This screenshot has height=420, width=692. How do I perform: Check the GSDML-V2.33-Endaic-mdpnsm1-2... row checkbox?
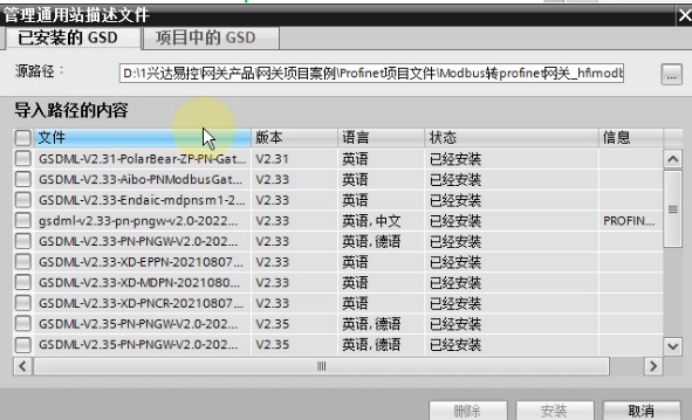[x=23, y=200]
